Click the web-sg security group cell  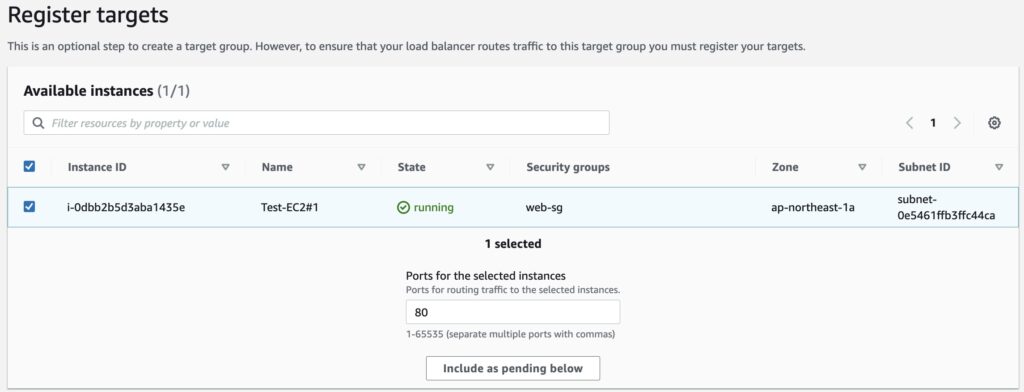click(x=545, y=208)
